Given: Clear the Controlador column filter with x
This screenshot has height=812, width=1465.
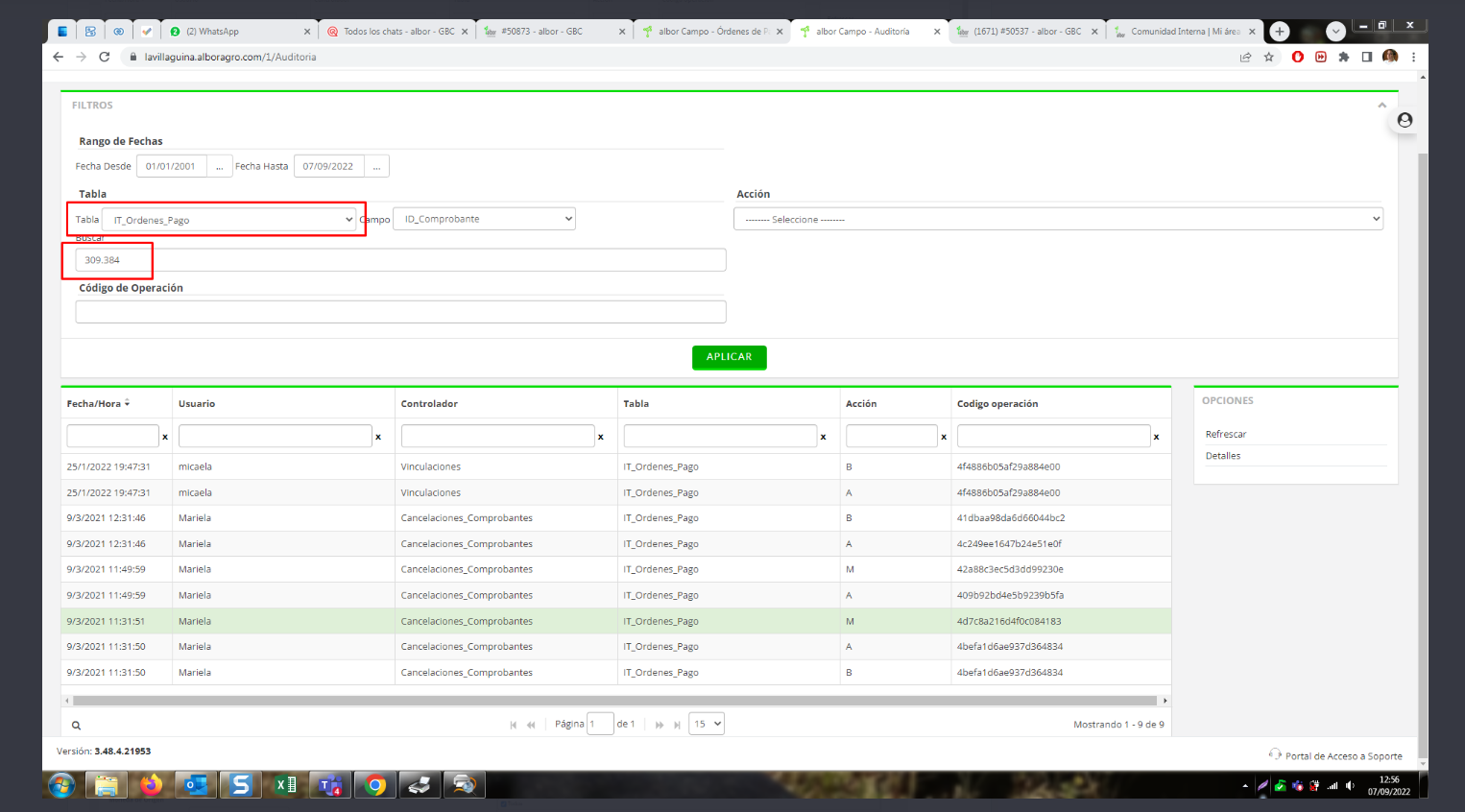Looking at the screenshot, I should 601,437.
